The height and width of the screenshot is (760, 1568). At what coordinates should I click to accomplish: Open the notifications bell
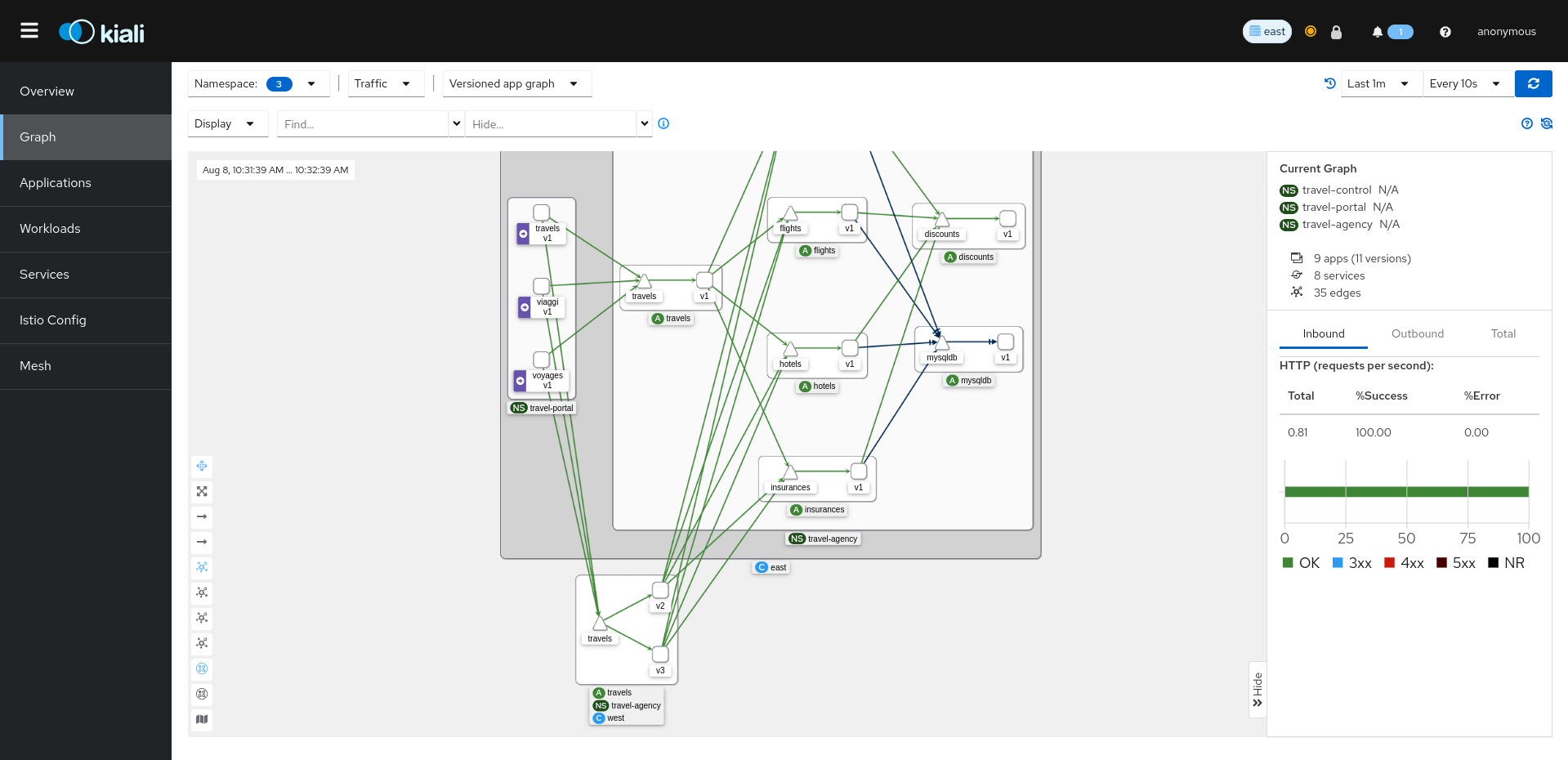coord(1378,32)
